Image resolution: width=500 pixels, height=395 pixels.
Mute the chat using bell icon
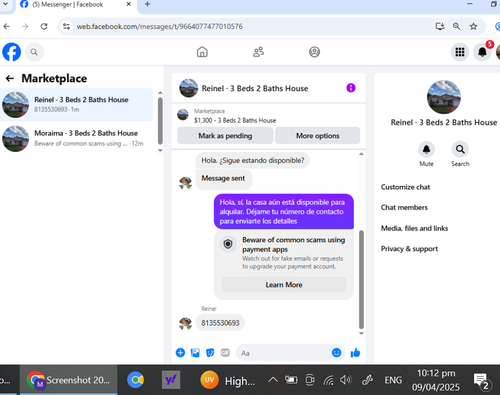pos(426,149)
